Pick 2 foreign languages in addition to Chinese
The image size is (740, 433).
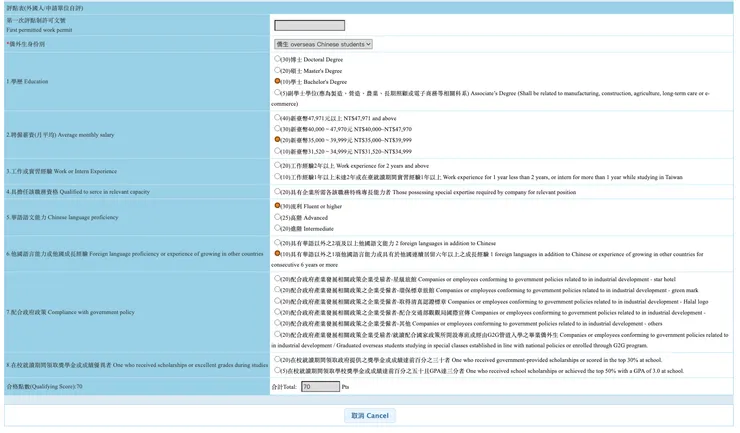pos(277,243)
